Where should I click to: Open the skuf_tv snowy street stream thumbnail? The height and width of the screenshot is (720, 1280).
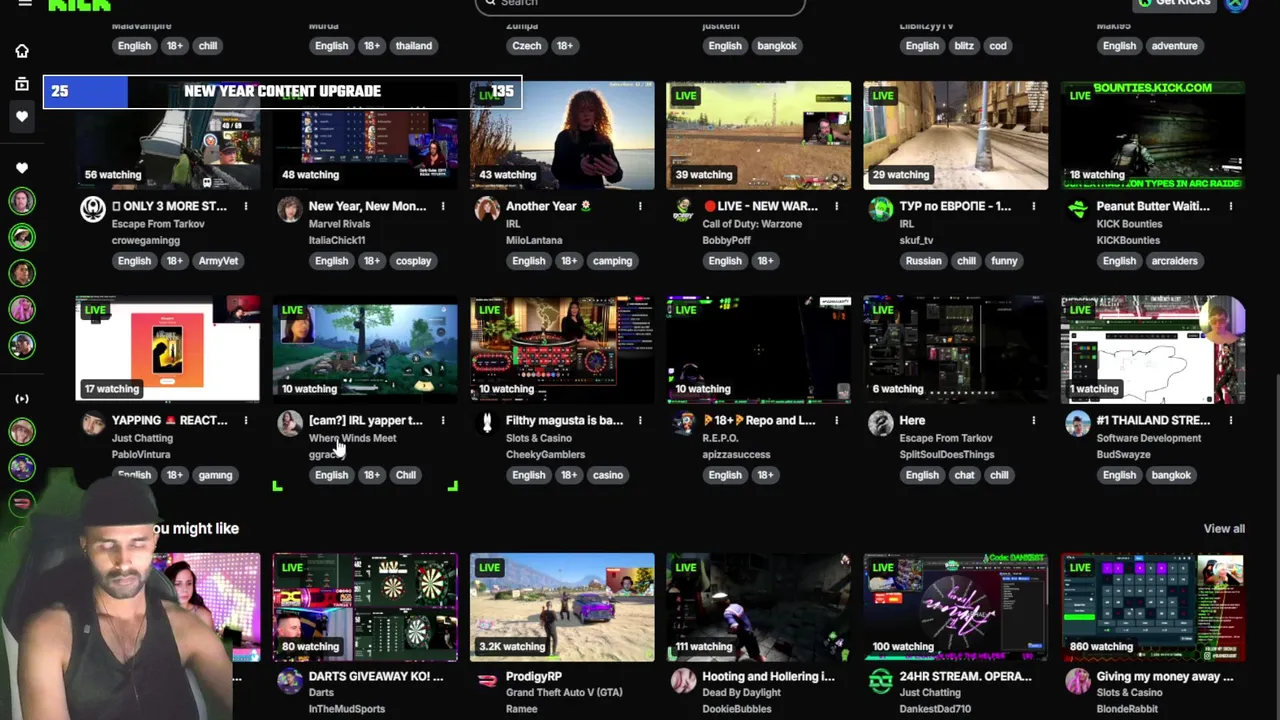coord(956,136)
